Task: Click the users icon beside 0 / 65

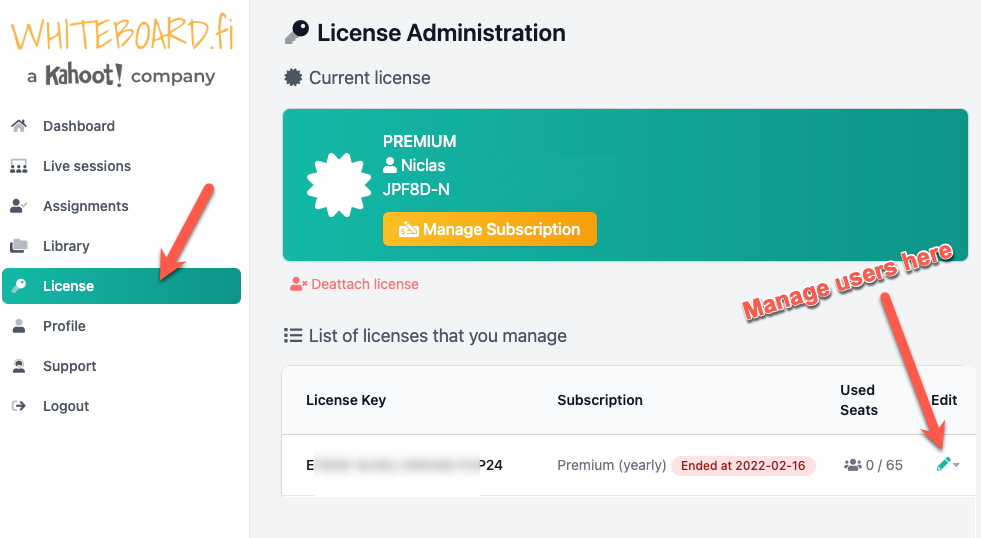Action: (x=853, y=465)
